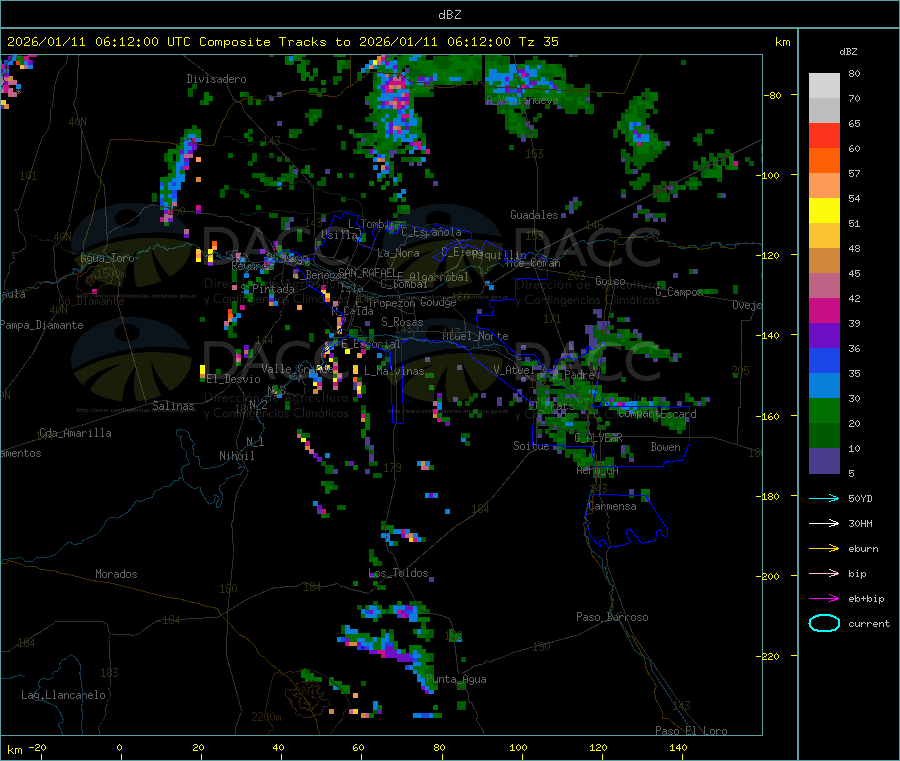
Task: Click the L_Malvinas map label
Action: point(394,371)
